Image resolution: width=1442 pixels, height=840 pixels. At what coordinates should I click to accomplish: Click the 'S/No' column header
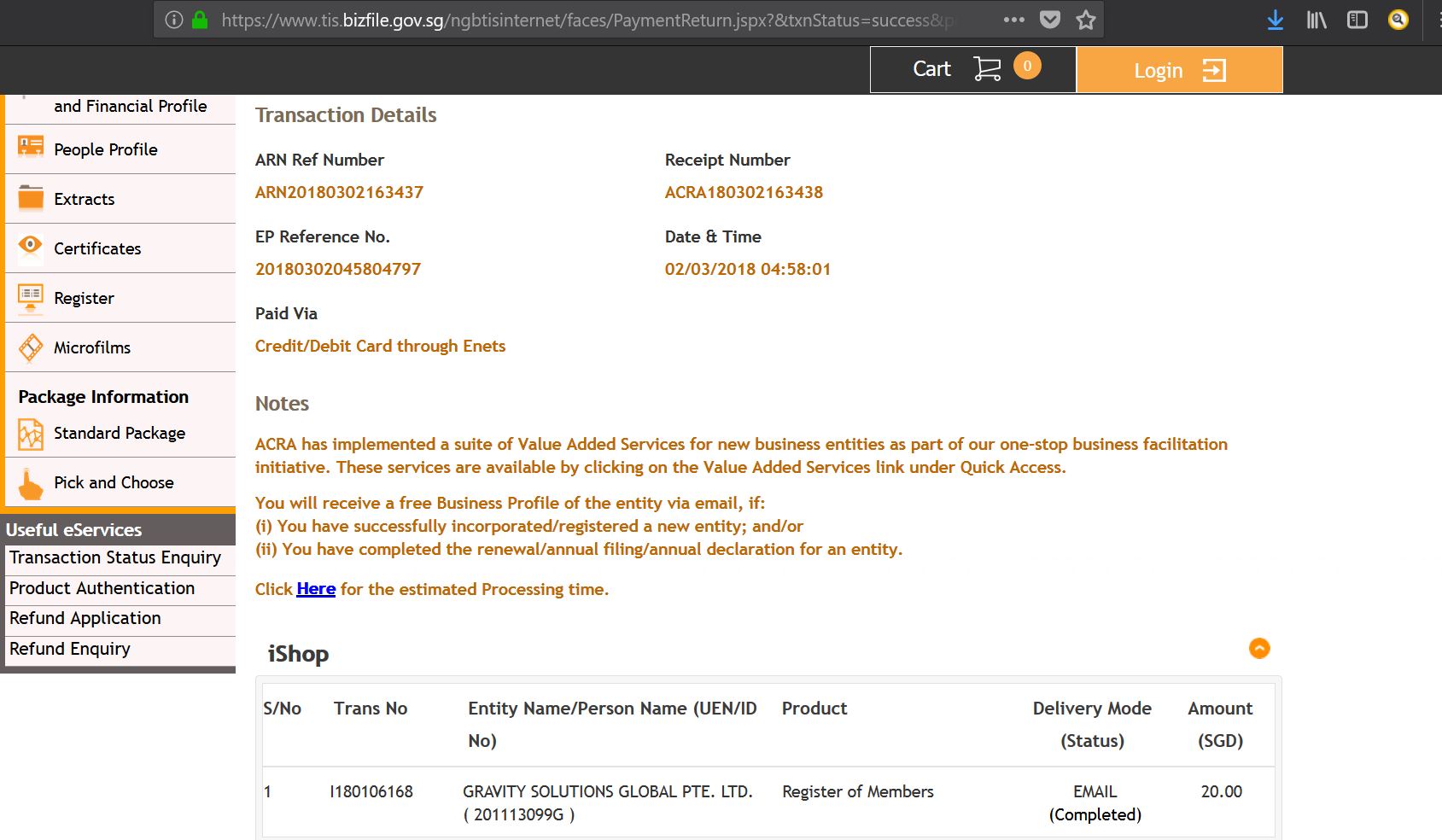[283, 709]
